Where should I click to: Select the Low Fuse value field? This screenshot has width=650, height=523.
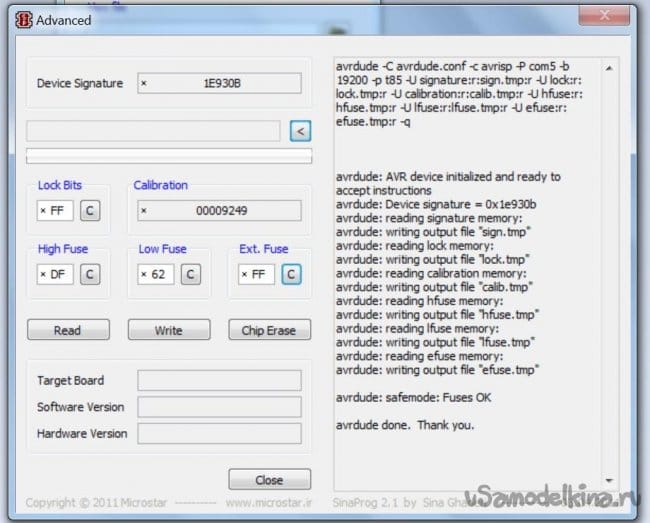click(x=155, y=274)
